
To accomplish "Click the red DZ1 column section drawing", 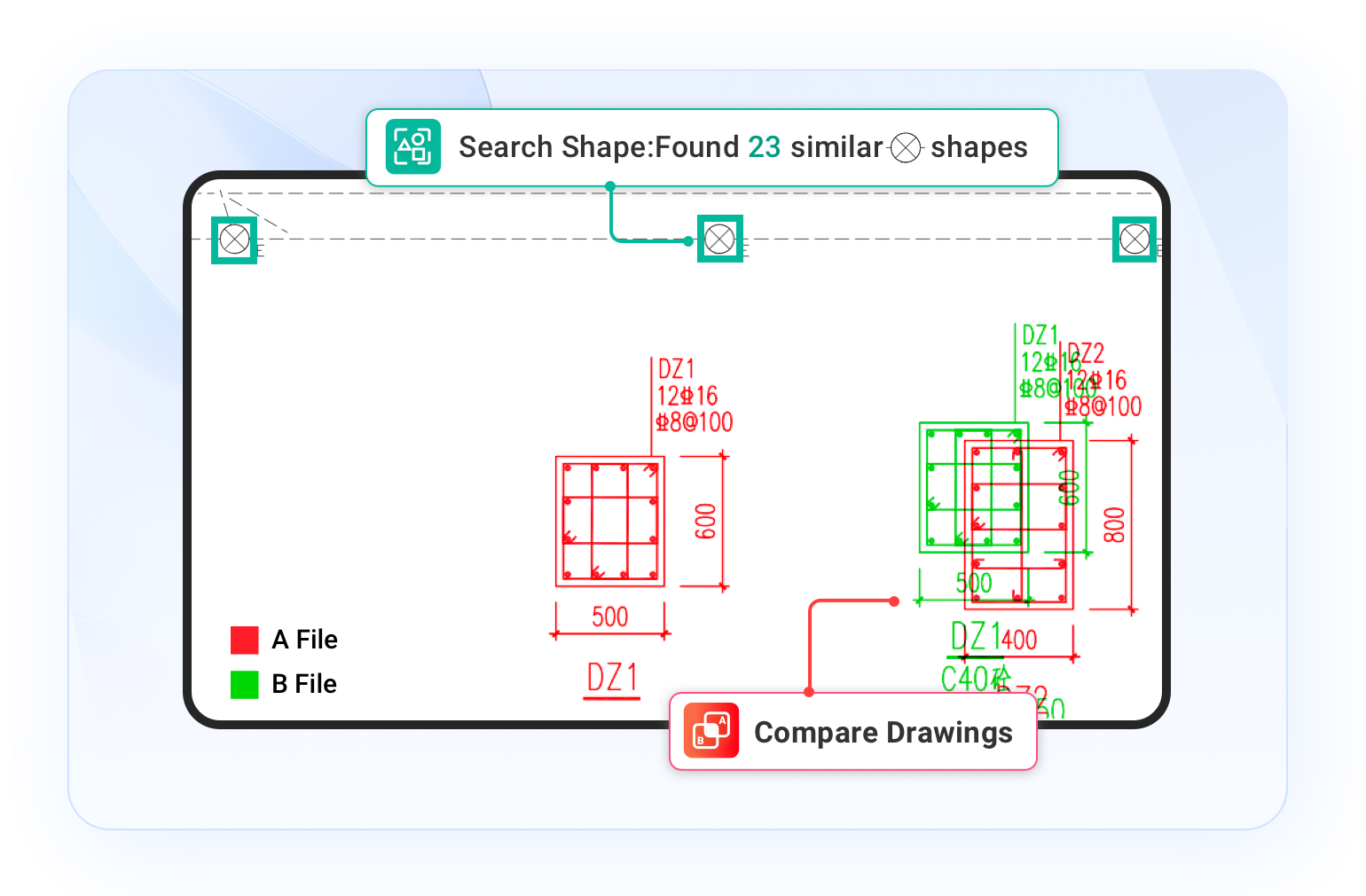I will tap(610, 522).
